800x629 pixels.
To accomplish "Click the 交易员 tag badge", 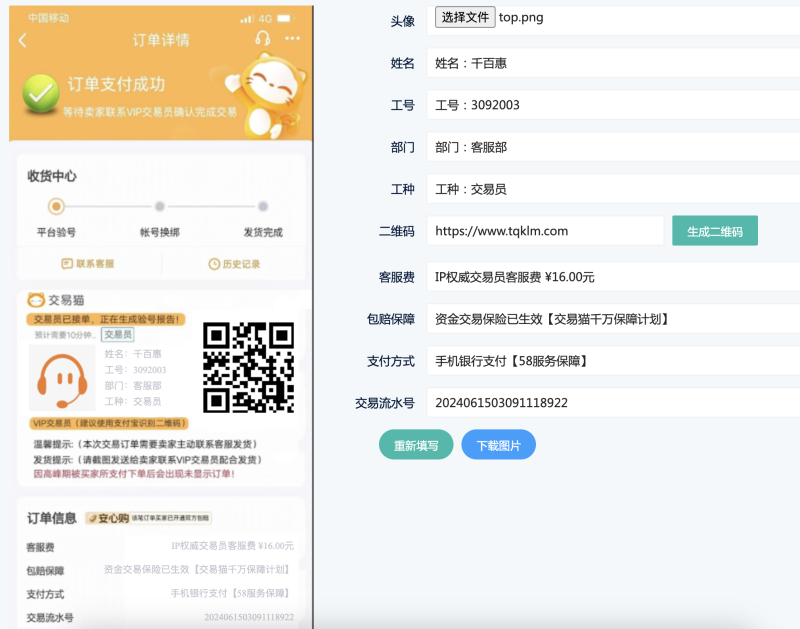I will (x=118, y=334).
